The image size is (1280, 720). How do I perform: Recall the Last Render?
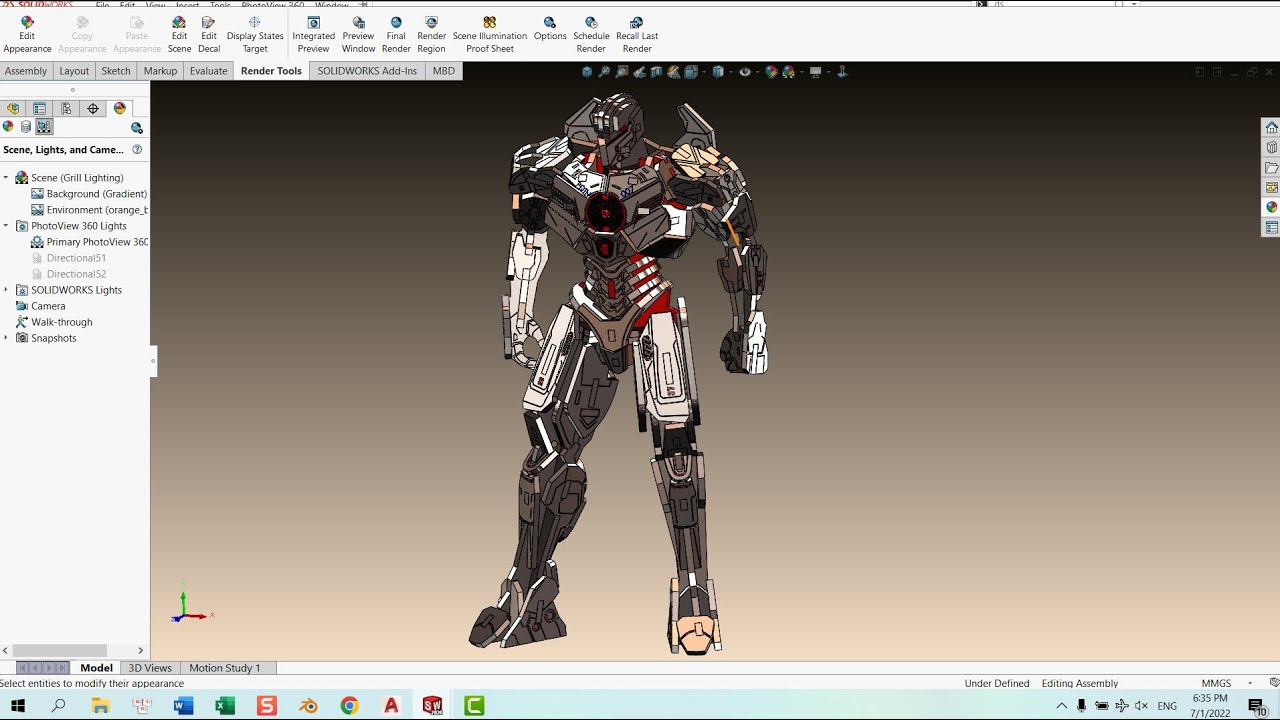637,35
